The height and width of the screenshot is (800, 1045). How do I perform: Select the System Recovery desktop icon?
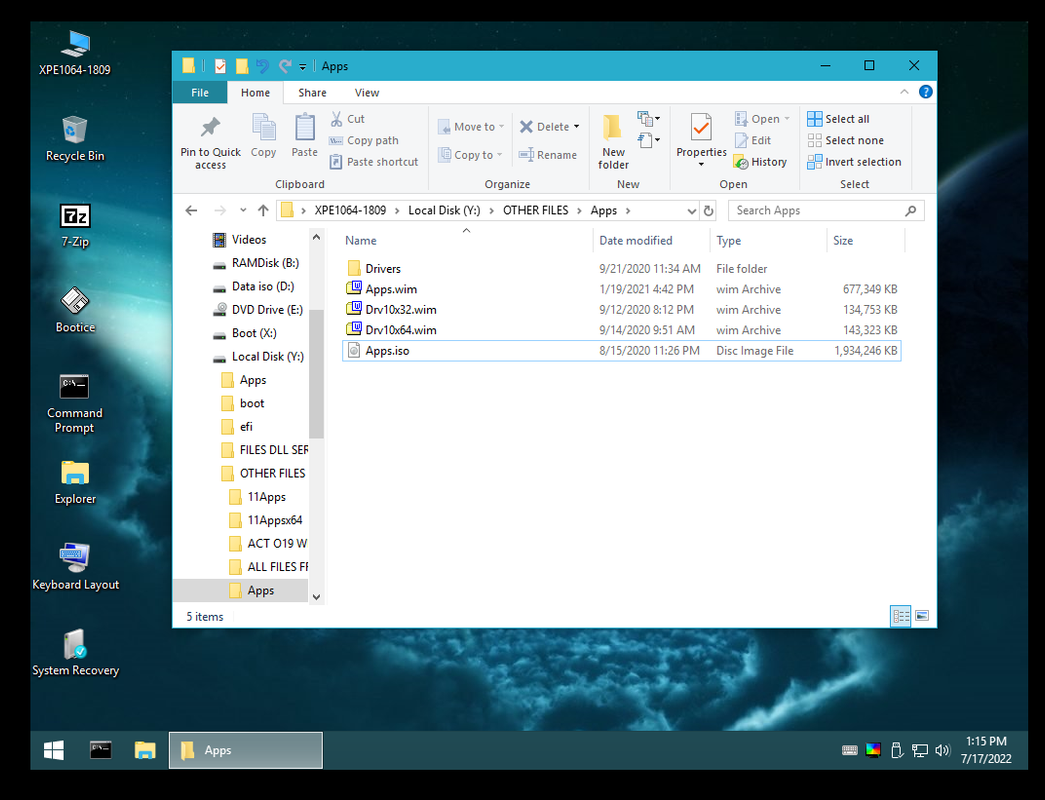[x=75, y=653]
